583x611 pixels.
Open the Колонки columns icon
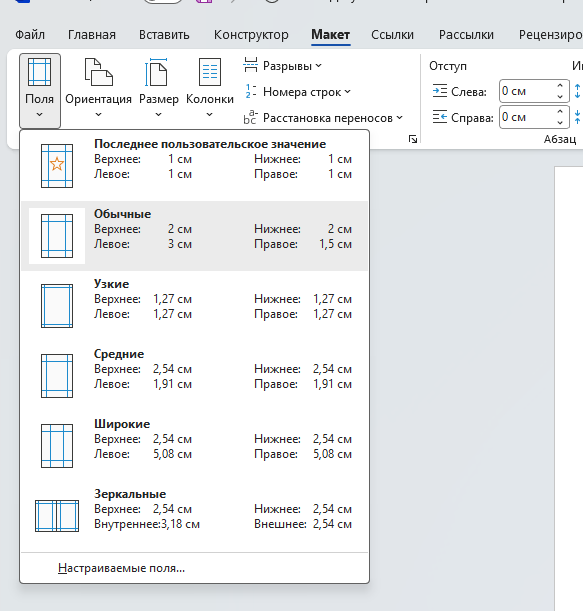pyautogui.click(x=210, y=72)
